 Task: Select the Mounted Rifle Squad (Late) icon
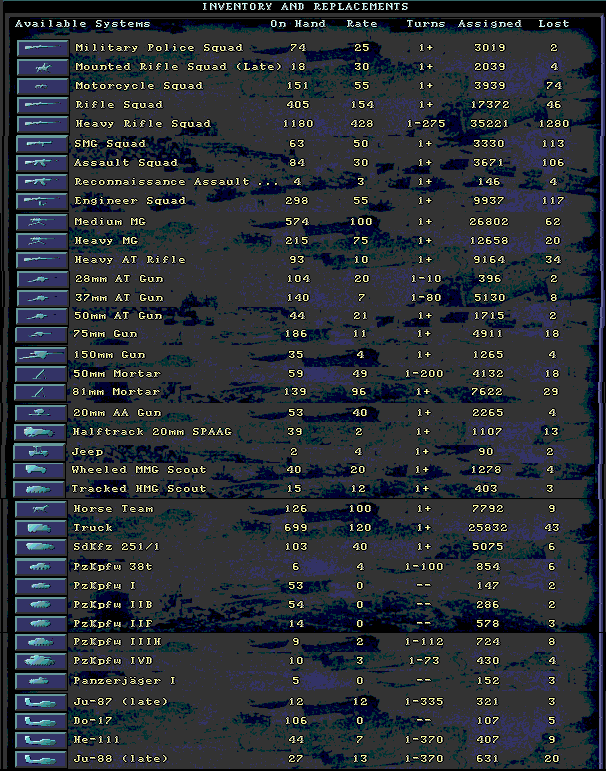click(43, 67)
